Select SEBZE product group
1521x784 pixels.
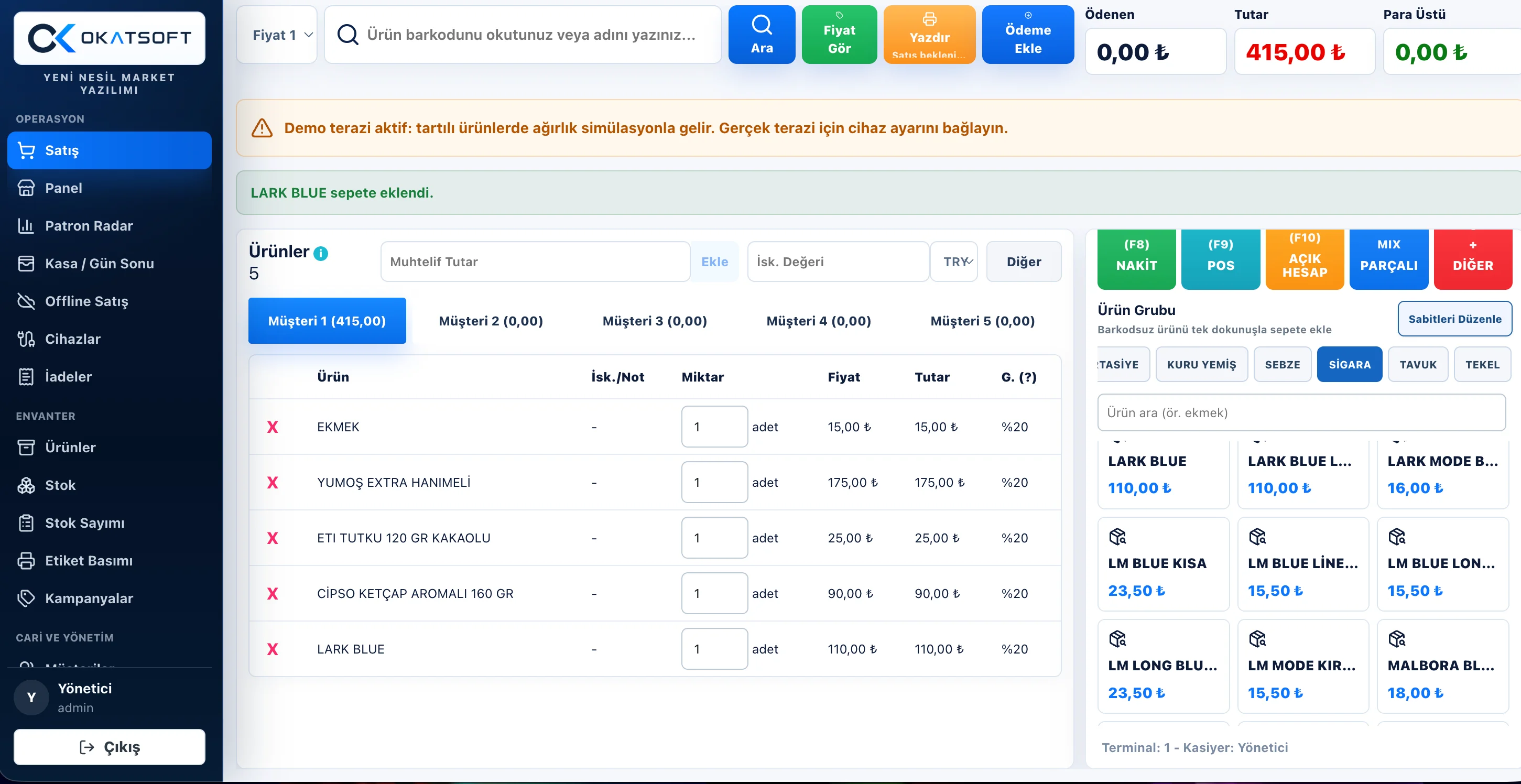pos(1283,364)
